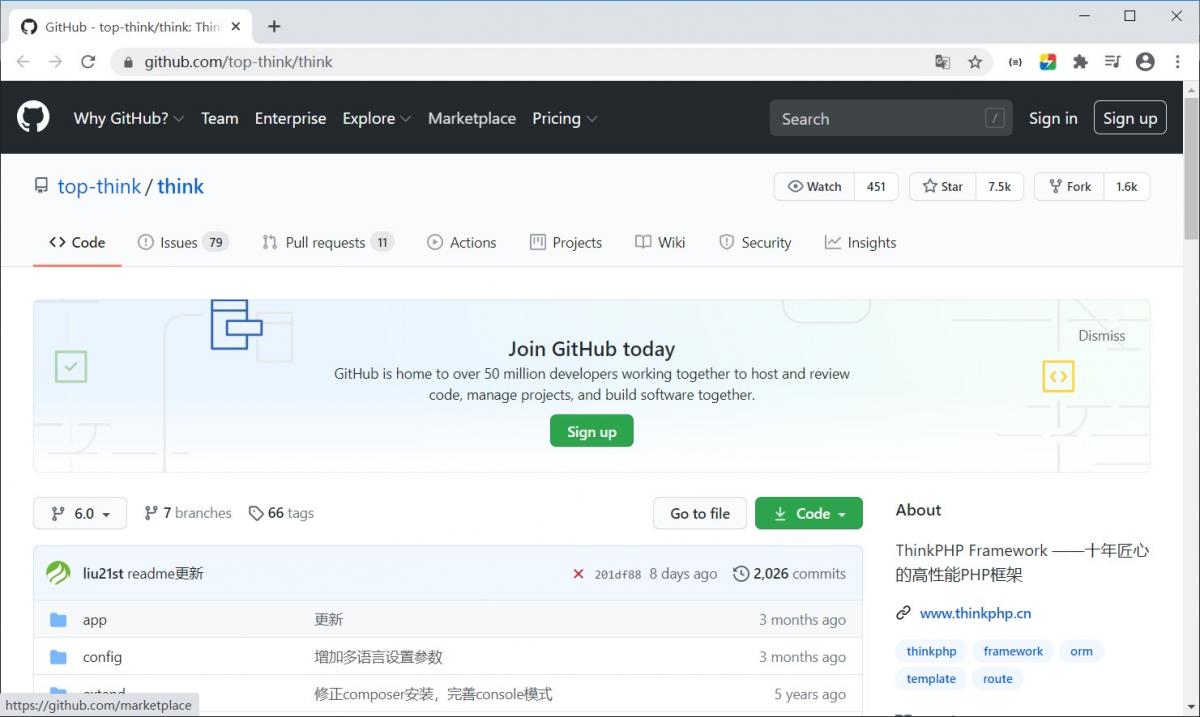Open the 2,026 commits history link
This screenshot has height=717, width=1200.
coord(789,574)
